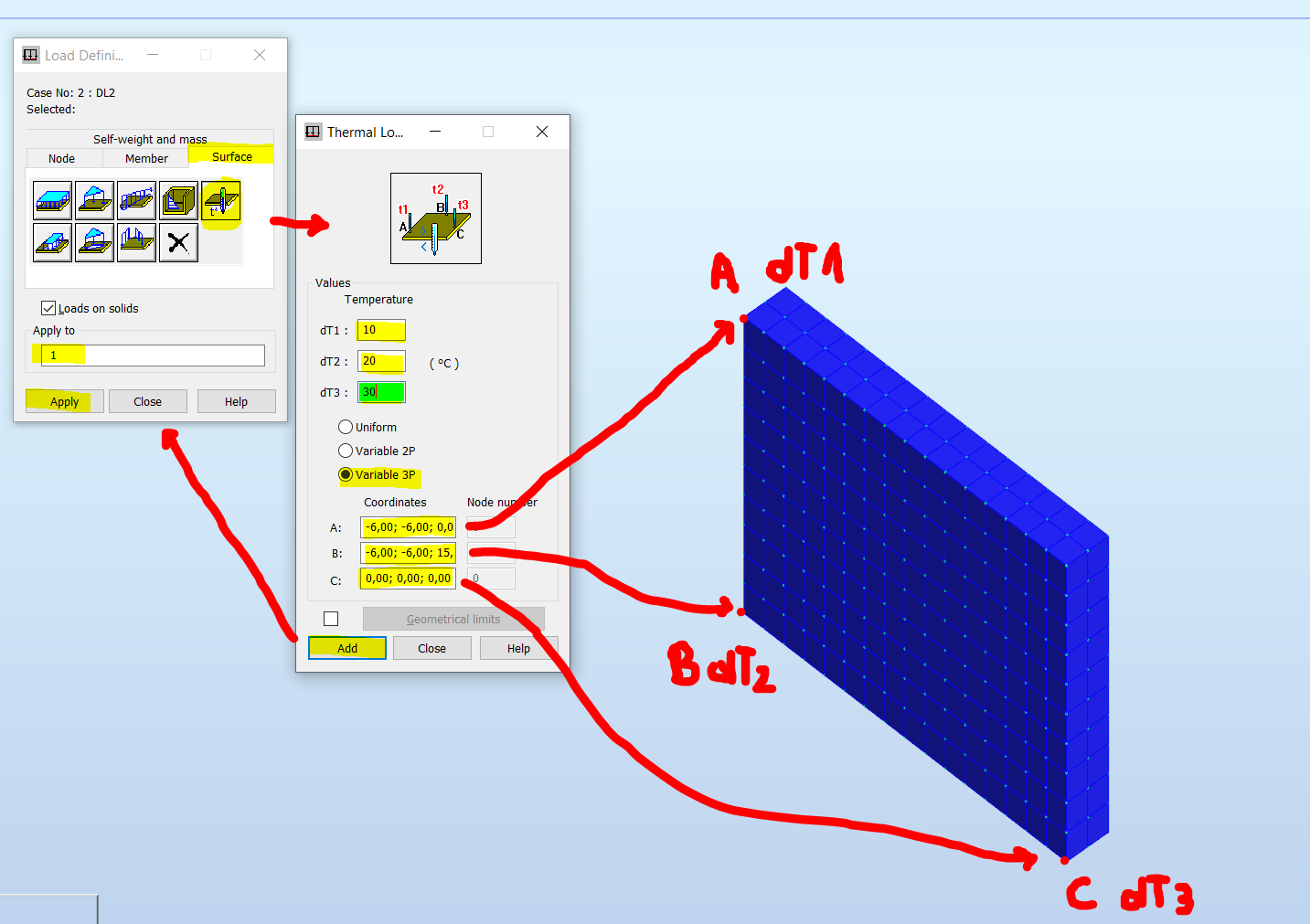Screen dimensions: 1310x924
Task: Open Help from the Thermal Load dialog
Action: click(x=518, y=647)
